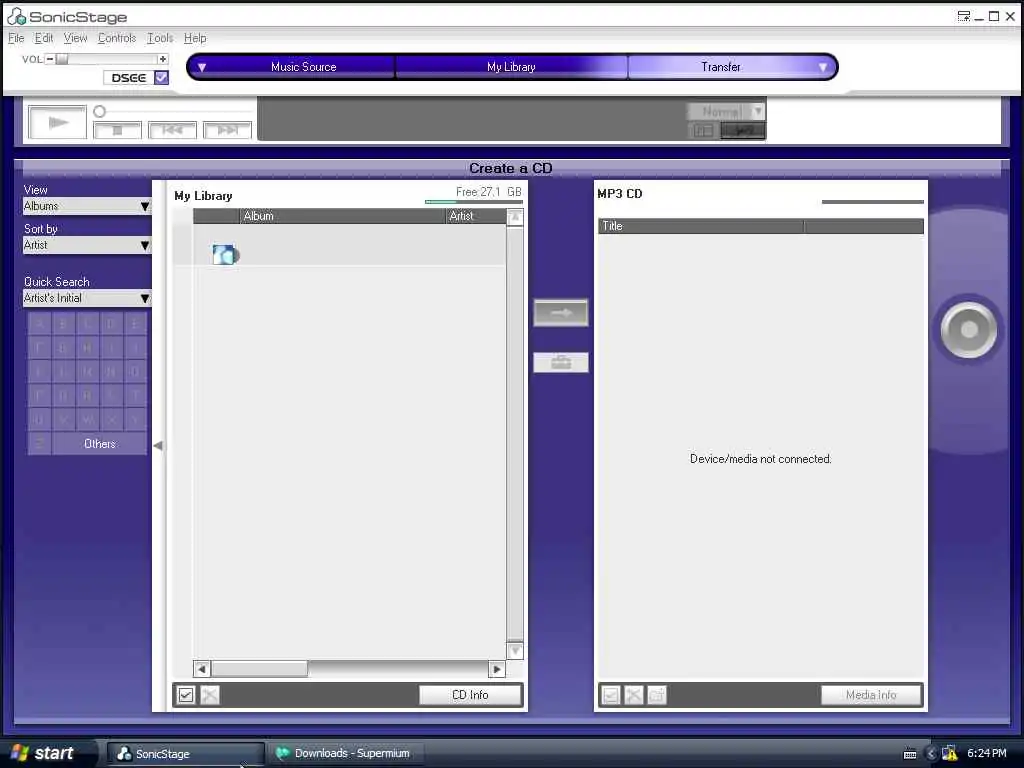
Task: Click the Artist column header
Action: click(476, 216)
